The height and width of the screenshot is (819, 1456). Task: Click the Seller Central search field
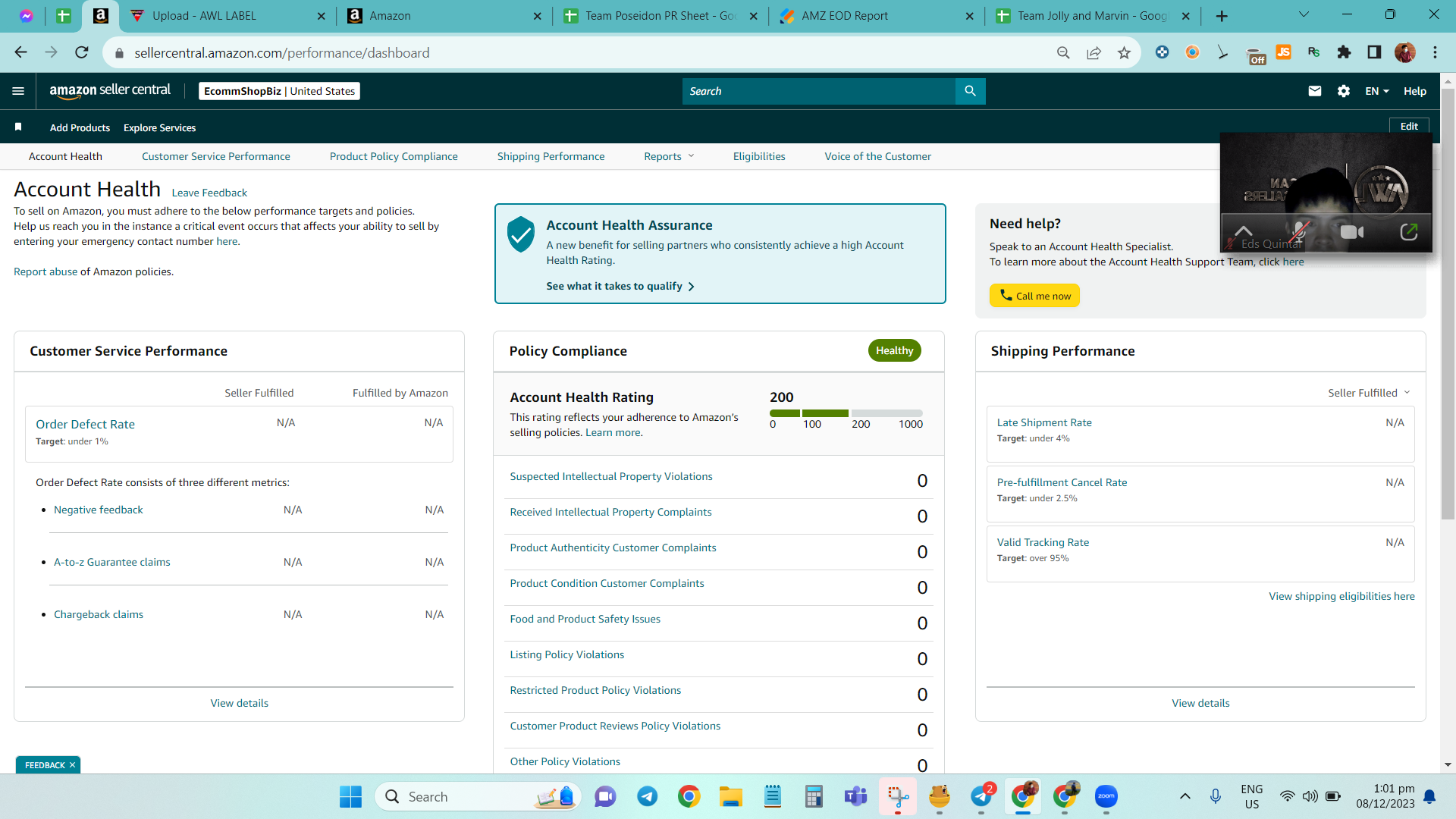819,91
